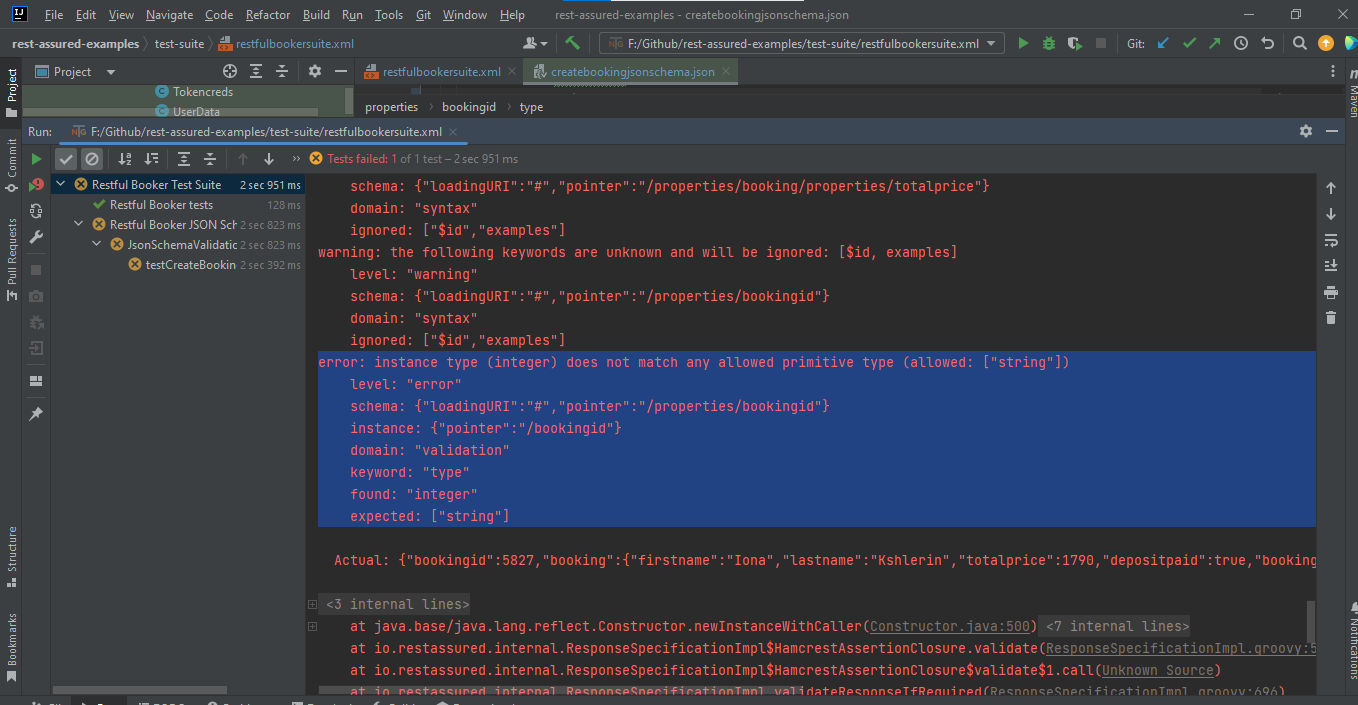Open Search Everywhere magnifier
The height and width of the screenshot is (705, 1358).
point(1298,43)
